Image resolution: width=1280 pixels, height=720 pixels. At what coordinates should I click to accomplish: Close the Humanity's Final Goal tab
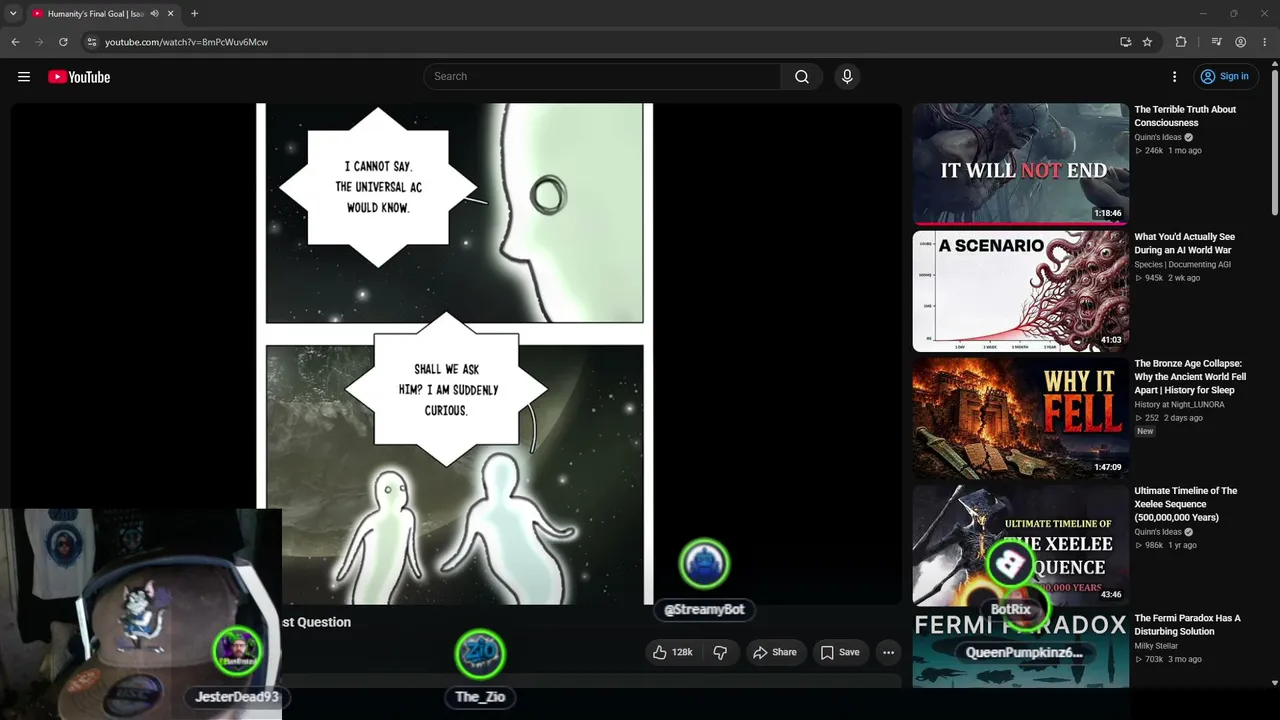170,14
